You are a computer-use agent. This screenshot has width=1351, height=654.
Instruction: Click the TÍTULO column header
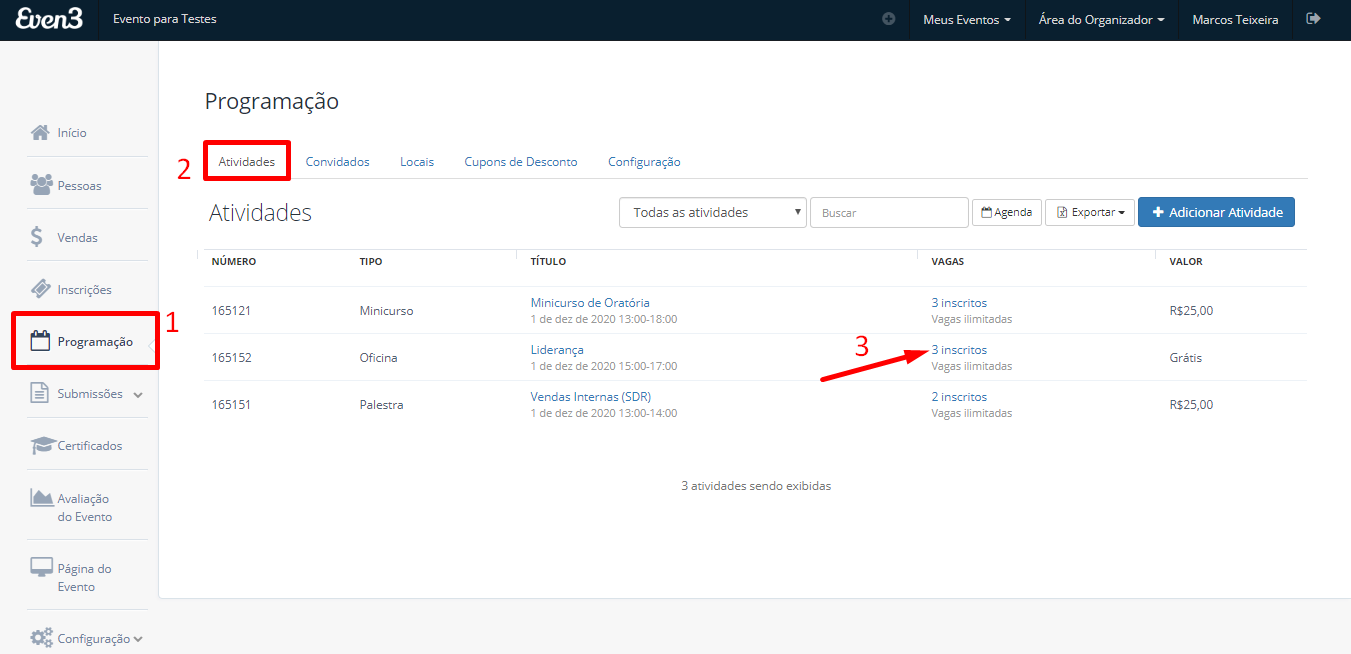(549, 261)
